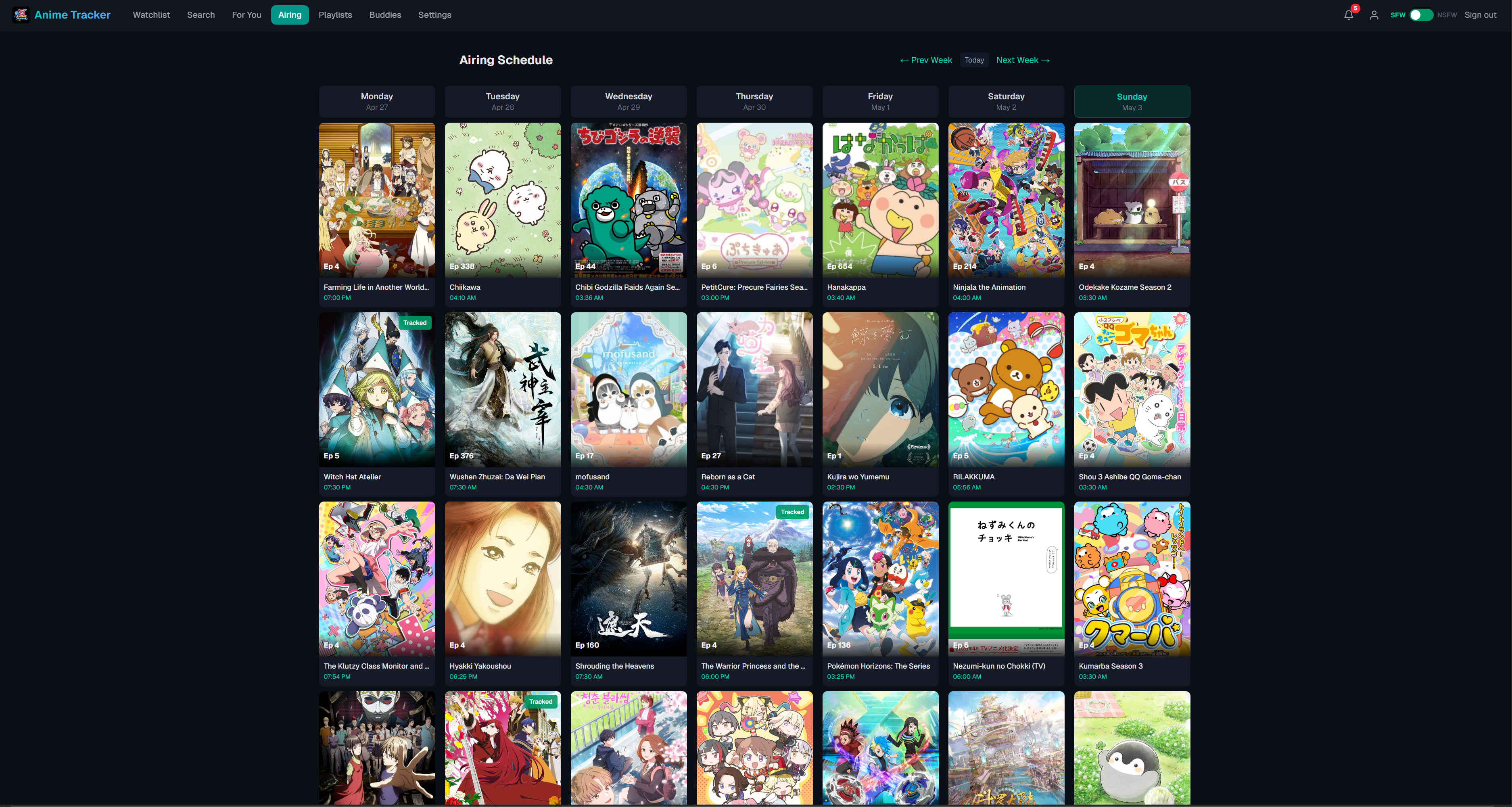Open the penguin poster under Sunday
Viewport: 1512px width, 807px height.
(x=1132, y=748)
